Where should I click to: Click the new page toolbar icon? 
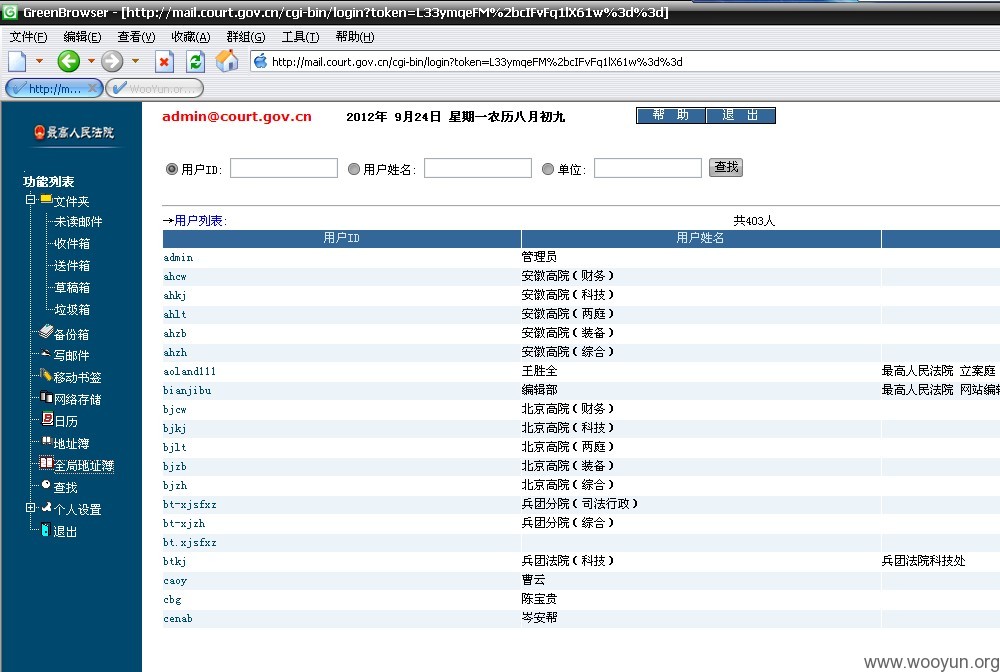pyautogui.click(x=17, y=62)
